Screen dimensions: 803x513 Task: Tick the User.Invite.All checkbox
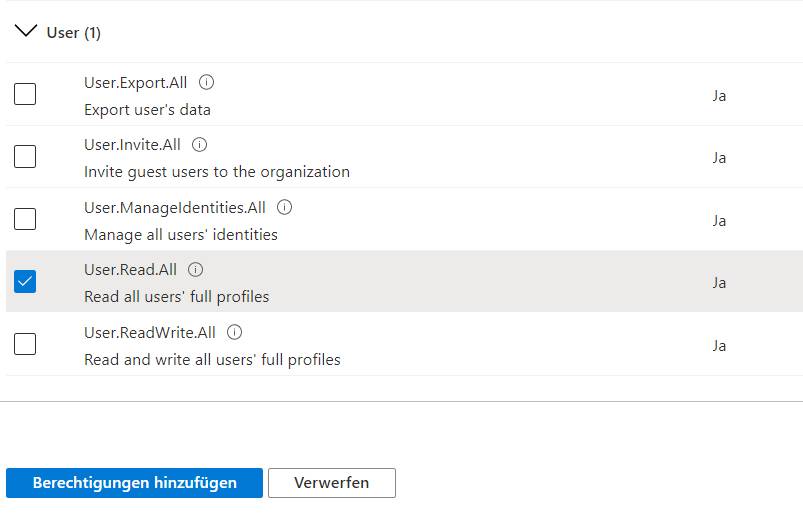click(x=25, y=156)
